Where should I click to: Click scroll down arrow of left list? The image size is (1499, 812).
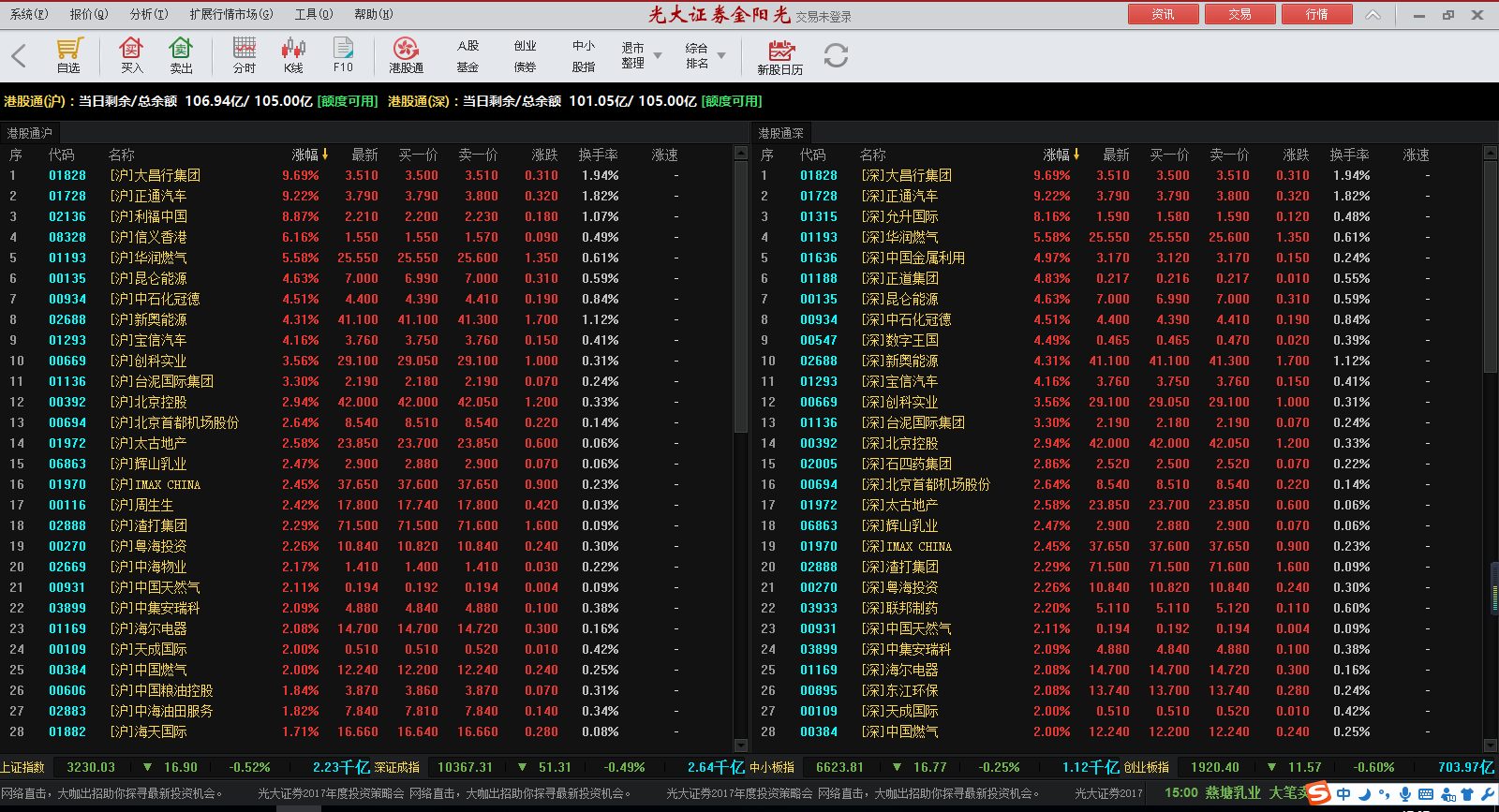(x=741, y=746)
